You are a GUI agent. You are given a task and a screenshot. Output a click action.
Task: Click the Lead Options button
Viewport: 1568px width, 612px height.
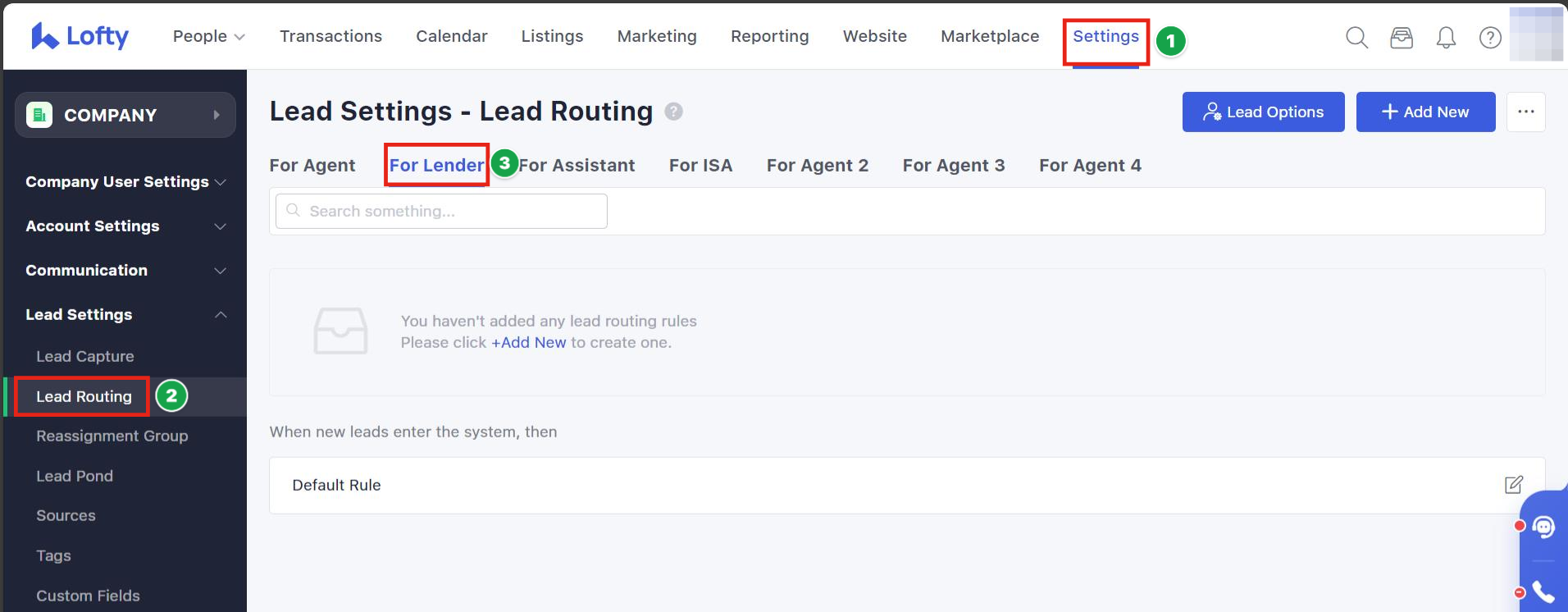click(1263, 112)
